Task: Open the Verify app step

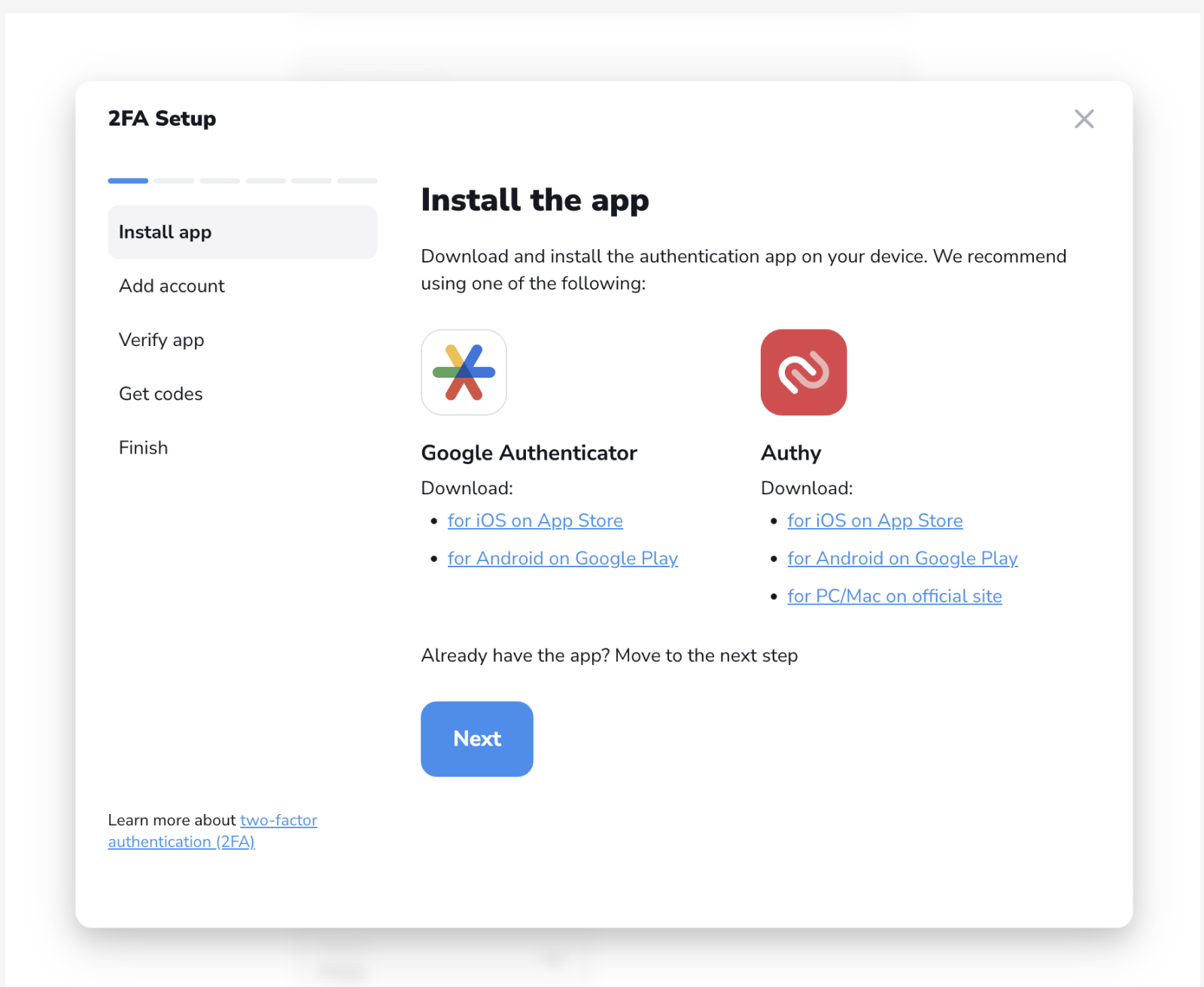Action: [161, 340]
